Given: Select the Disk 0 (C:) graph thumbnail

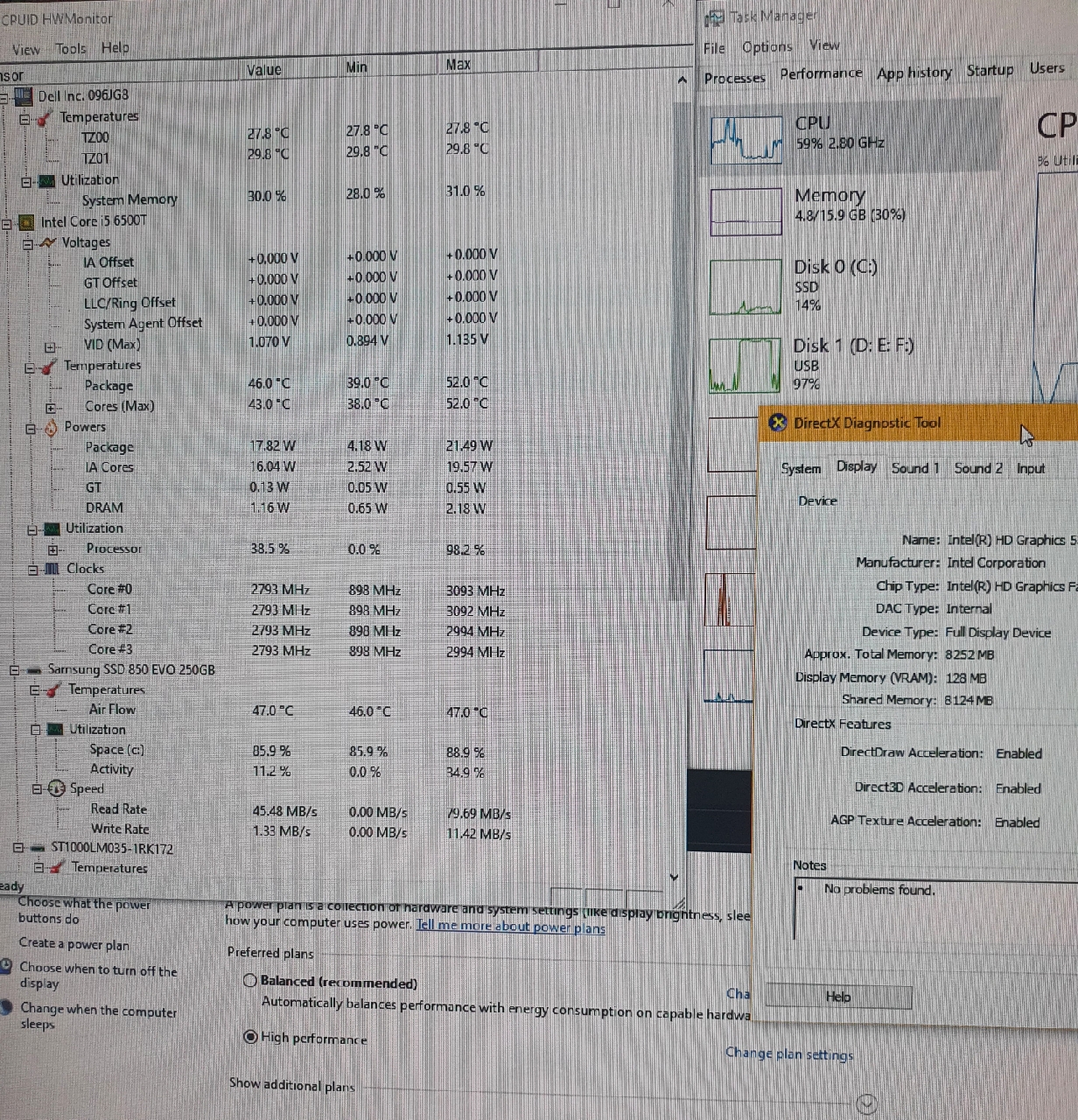Looking at the screenshot, I should (745, 287).
